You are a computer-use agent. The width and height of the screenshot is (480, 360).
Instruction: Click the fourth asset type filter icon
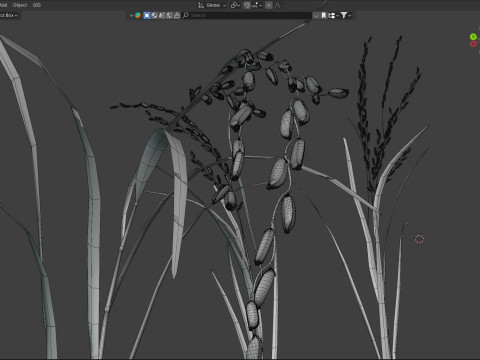click(x=169, y=15)
